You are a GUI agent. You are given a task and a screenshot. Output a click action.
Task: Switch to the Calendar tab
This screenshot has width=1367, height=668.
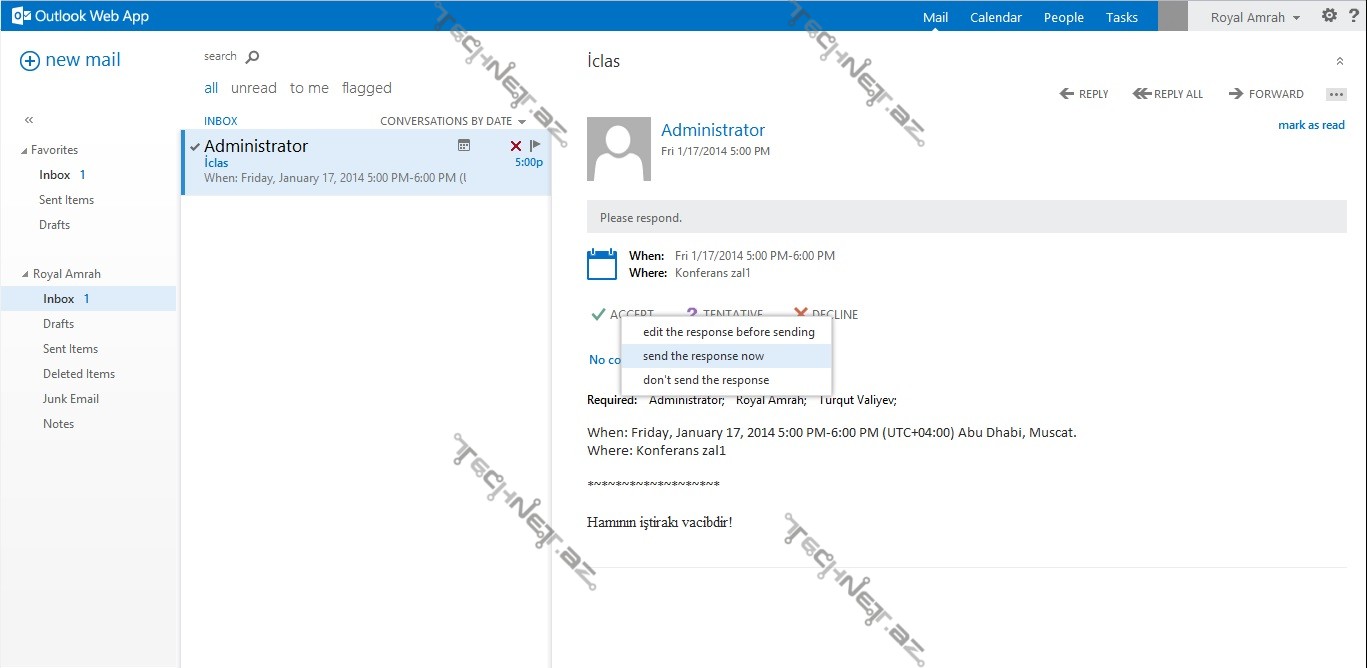click(995, 17)
